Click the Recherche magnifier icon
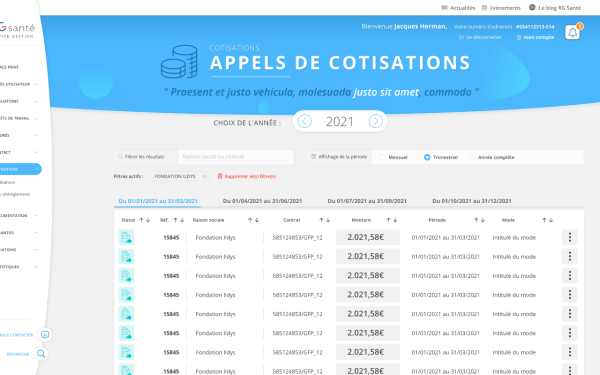Image resolution: width=600 pixels, height=375 pixels. tap(41, 354)
